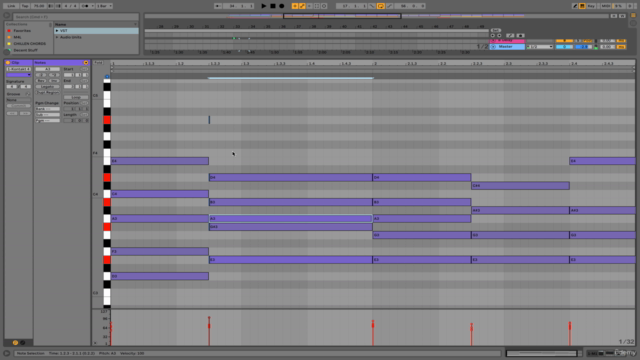The height and width of the screenshot is (360, 640).
Task: Open Pgm program chooser
Action: pyautogui.click(x=47, y=120)
